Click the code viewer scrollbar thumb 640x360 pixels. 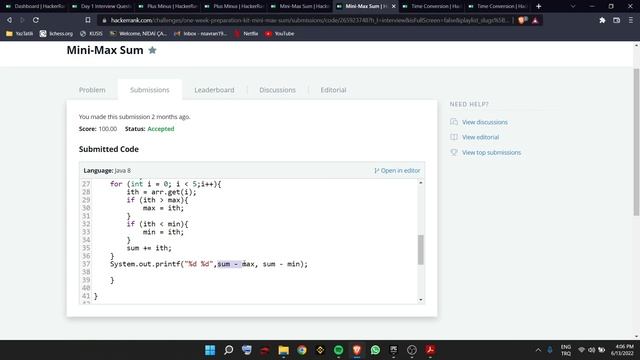(420, 249)
